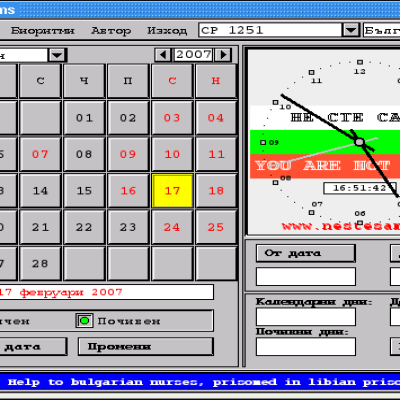Select day 04 in the calendar
400x400 pixels.
(x=216, y=118)
